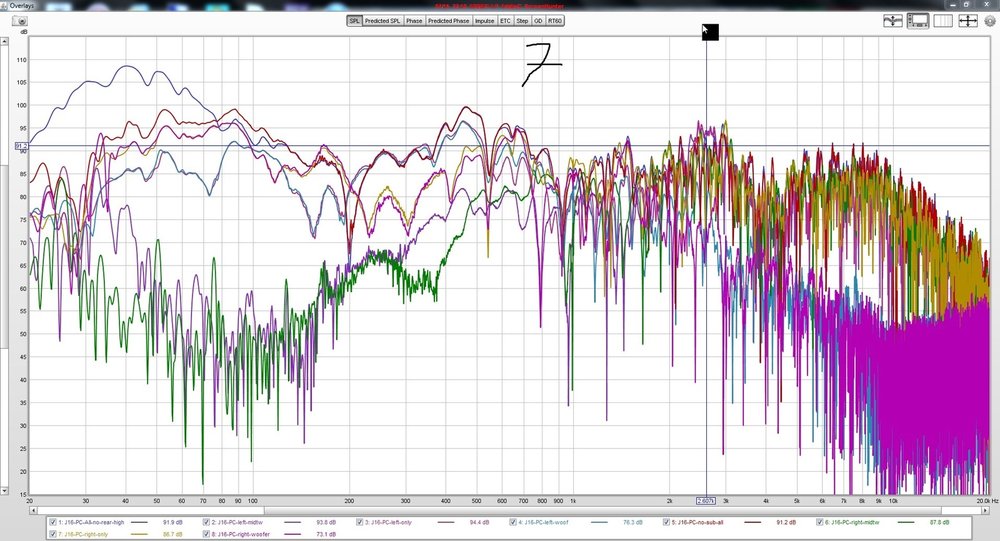Switch to the Impulse tab

(484, 21)
